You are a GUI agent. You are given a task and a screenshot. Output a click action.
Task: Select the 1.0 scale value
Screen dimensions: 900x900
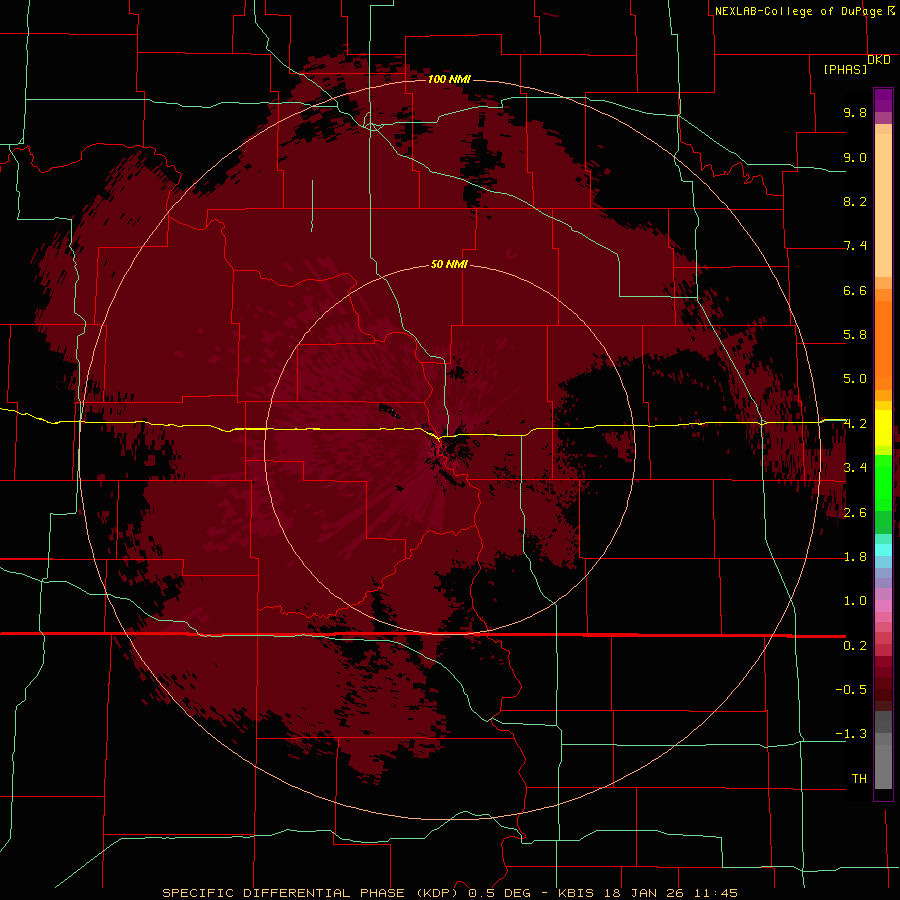point(855,601)
